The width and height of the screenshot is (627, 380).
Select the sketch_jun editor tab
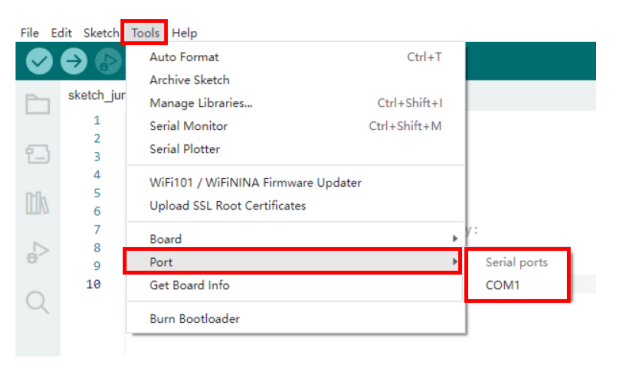point(96,96)
